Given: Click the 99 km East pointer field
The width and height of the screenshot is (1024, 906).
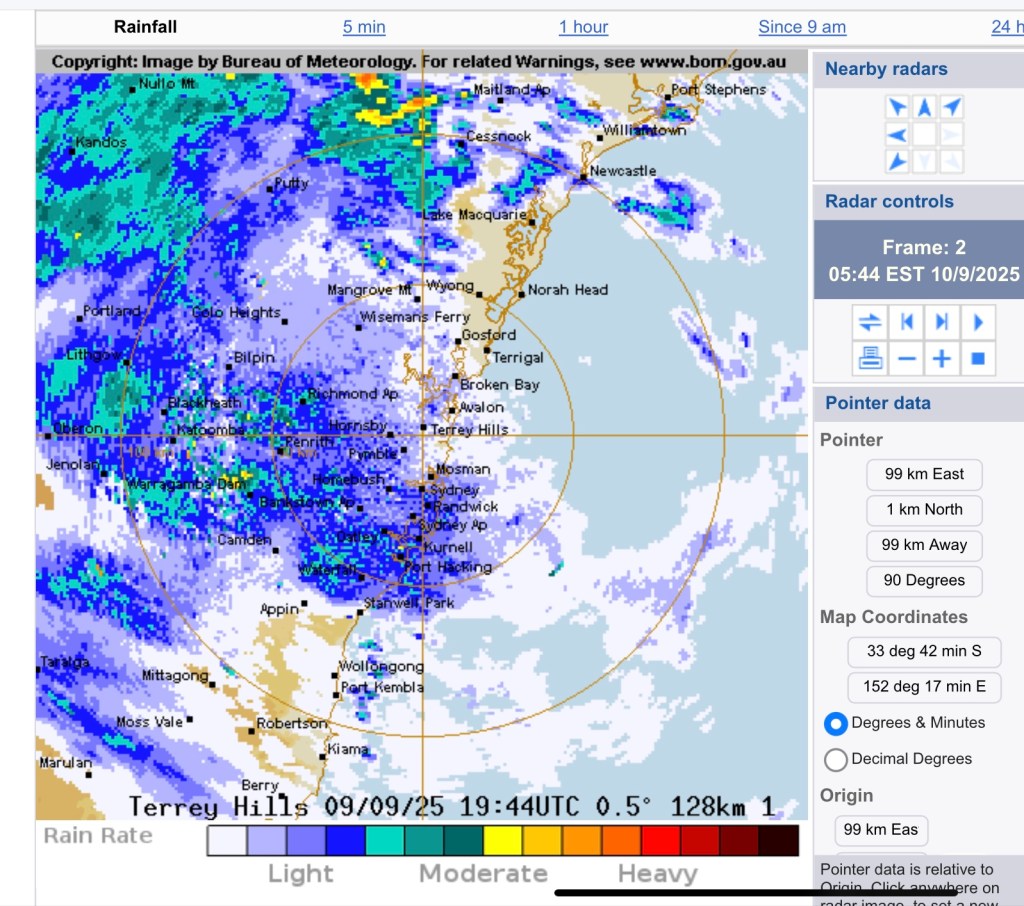Looking at the screenshot, I should click(x=924, y=474).
